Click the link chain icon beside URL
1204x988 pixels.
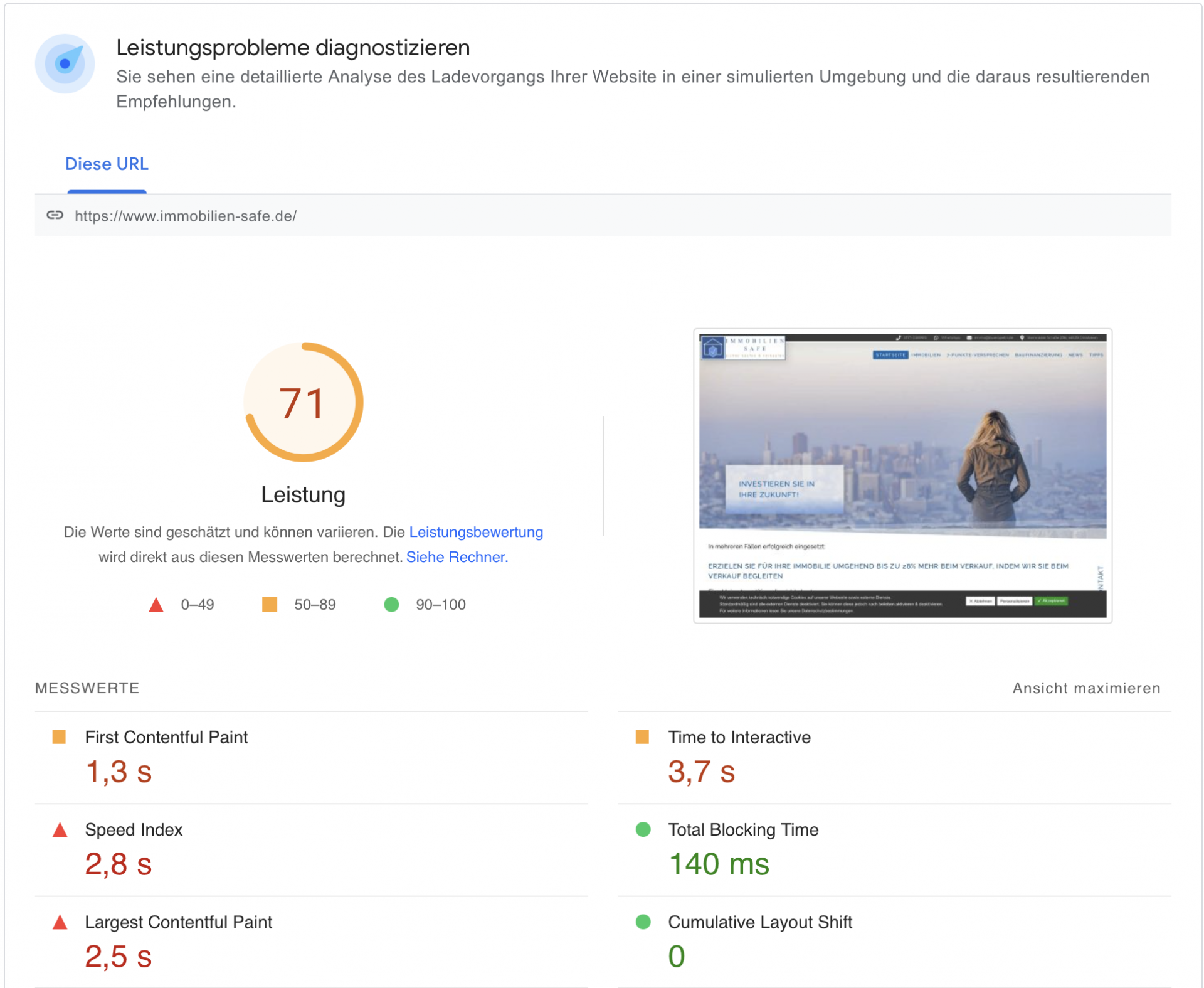point(55,215)
